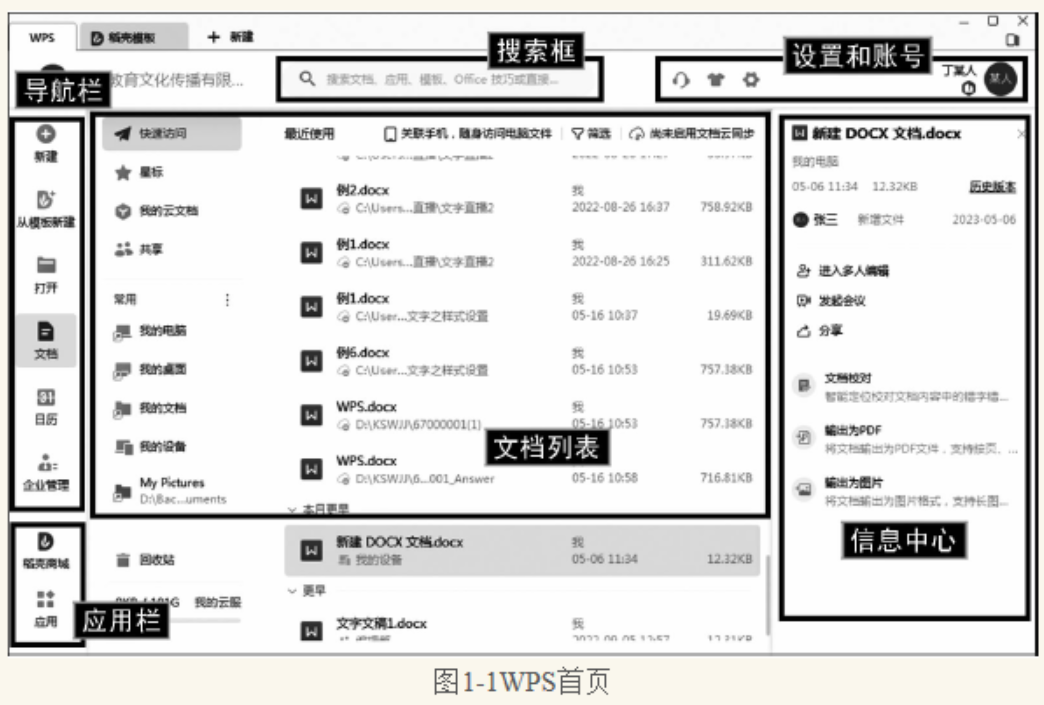Open 我的云文档

point(156,211)
